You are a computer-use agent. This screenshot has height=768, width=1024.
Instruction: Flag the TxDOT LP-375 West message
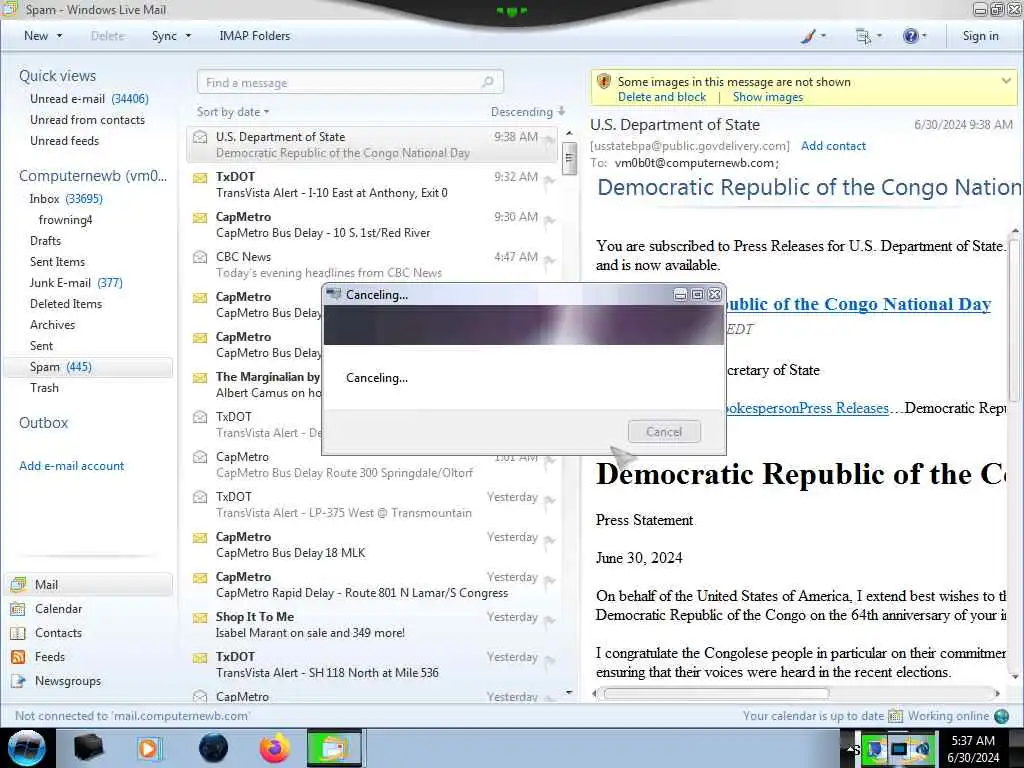[x=550, y=500]
